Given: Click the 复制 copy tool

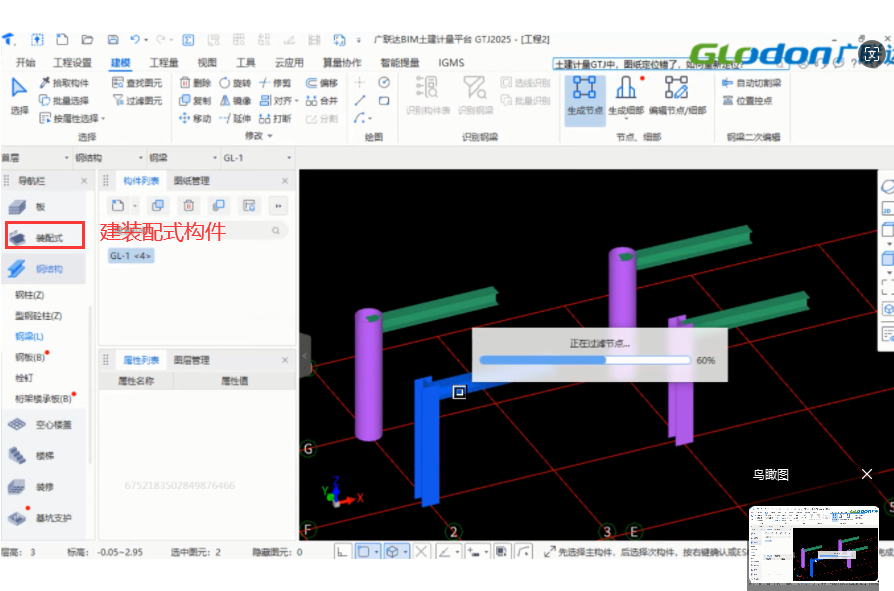Looking at the screenshot, I should tap(195, 100).
